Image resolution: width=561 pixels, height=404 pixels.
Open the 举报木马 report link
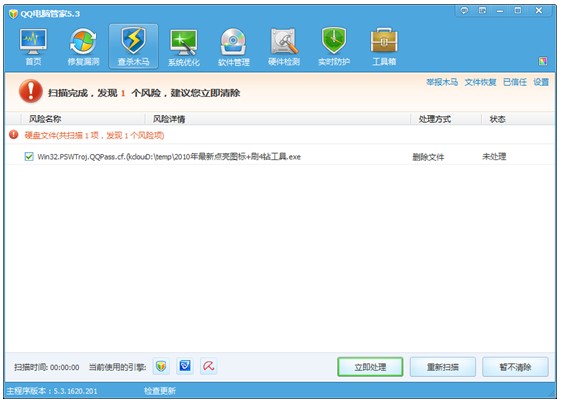click(x=442, y=82)
